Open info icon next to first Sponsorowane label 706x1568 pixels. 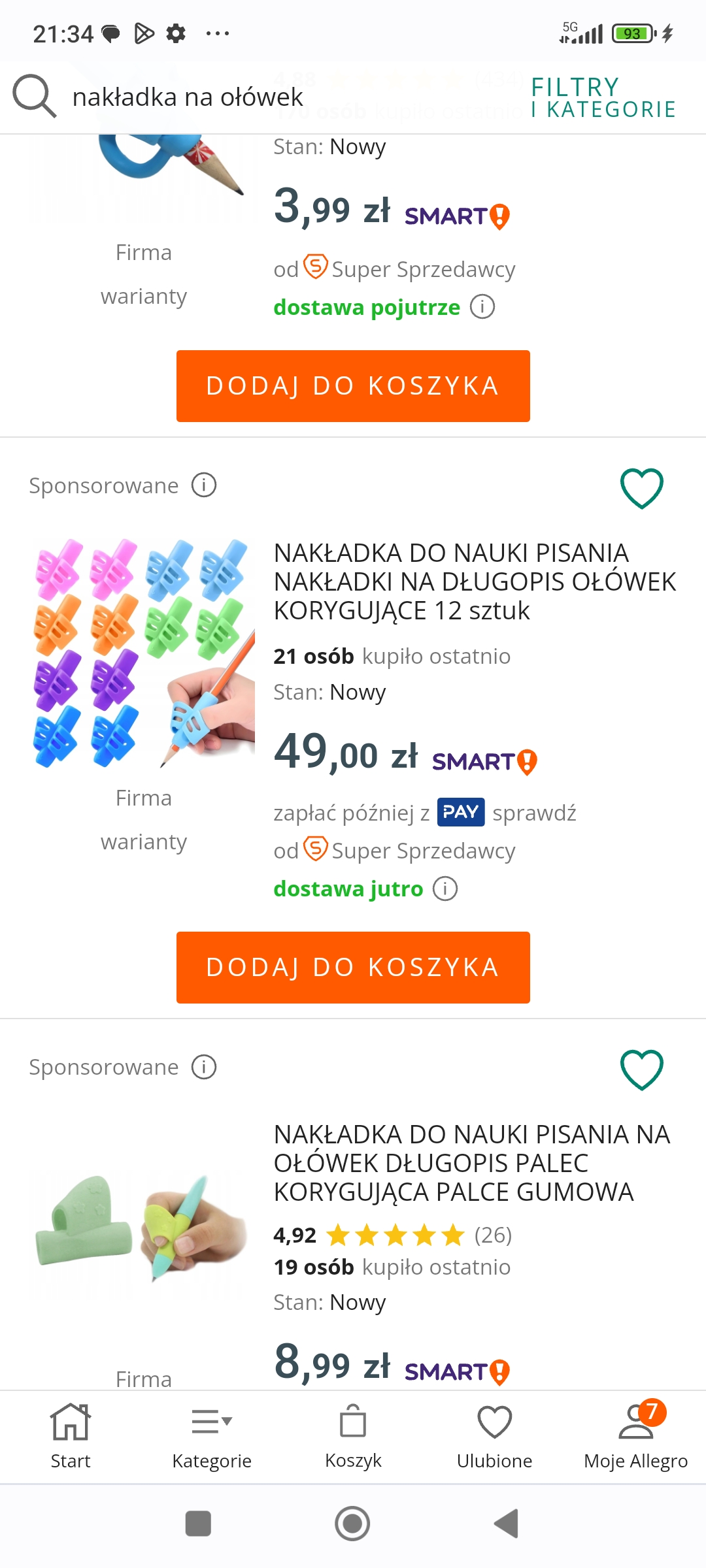[204, 485]
